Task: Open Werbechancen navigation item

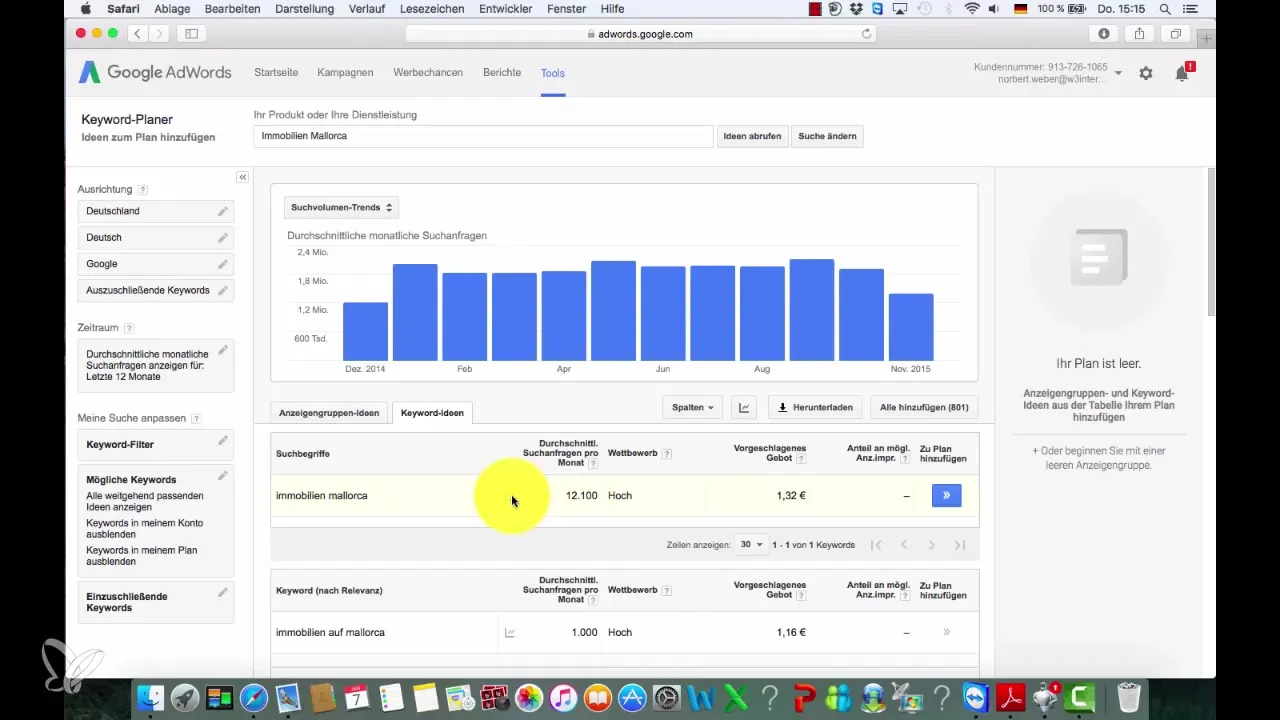Action: 428,73
